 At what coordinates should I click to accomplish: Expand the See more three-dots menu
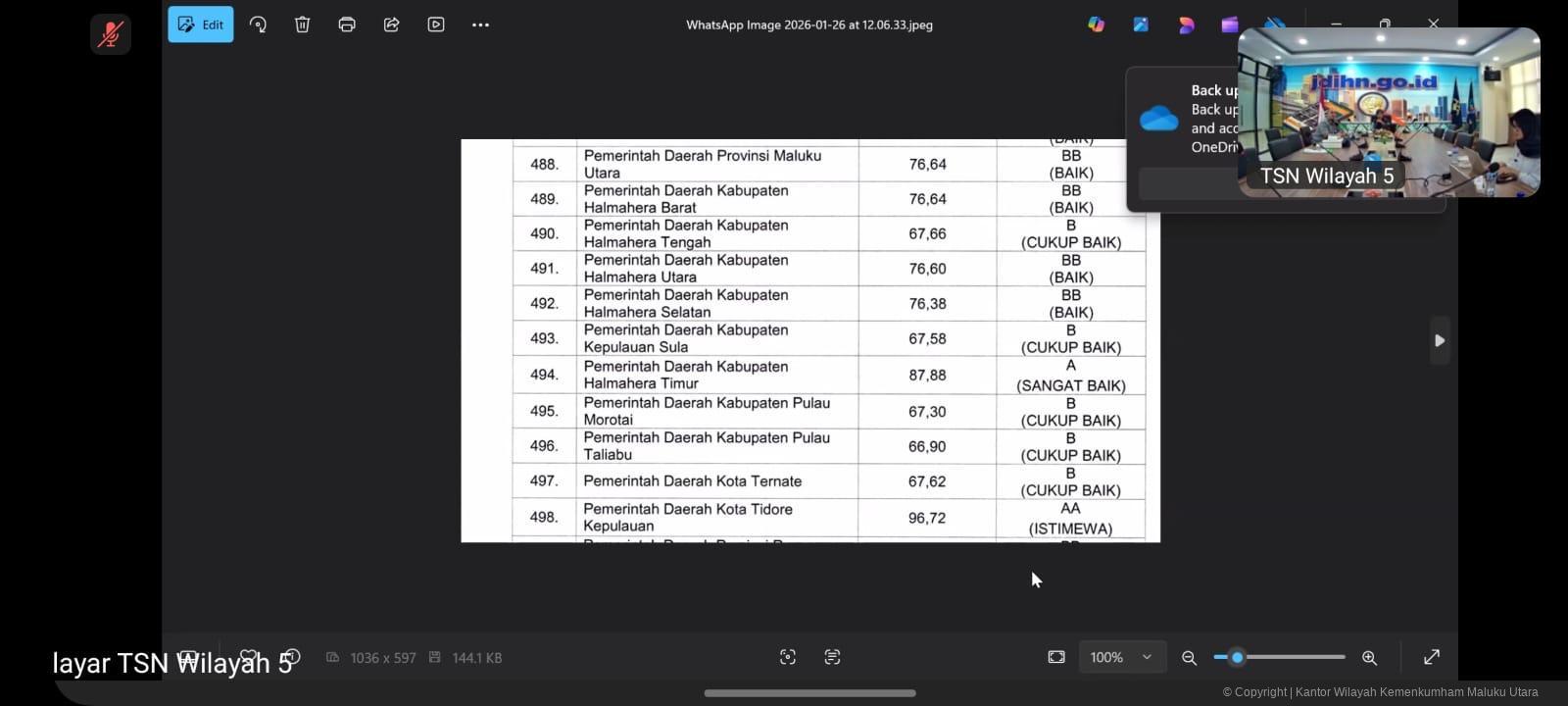pyautogui.click(x=480, y=25)
